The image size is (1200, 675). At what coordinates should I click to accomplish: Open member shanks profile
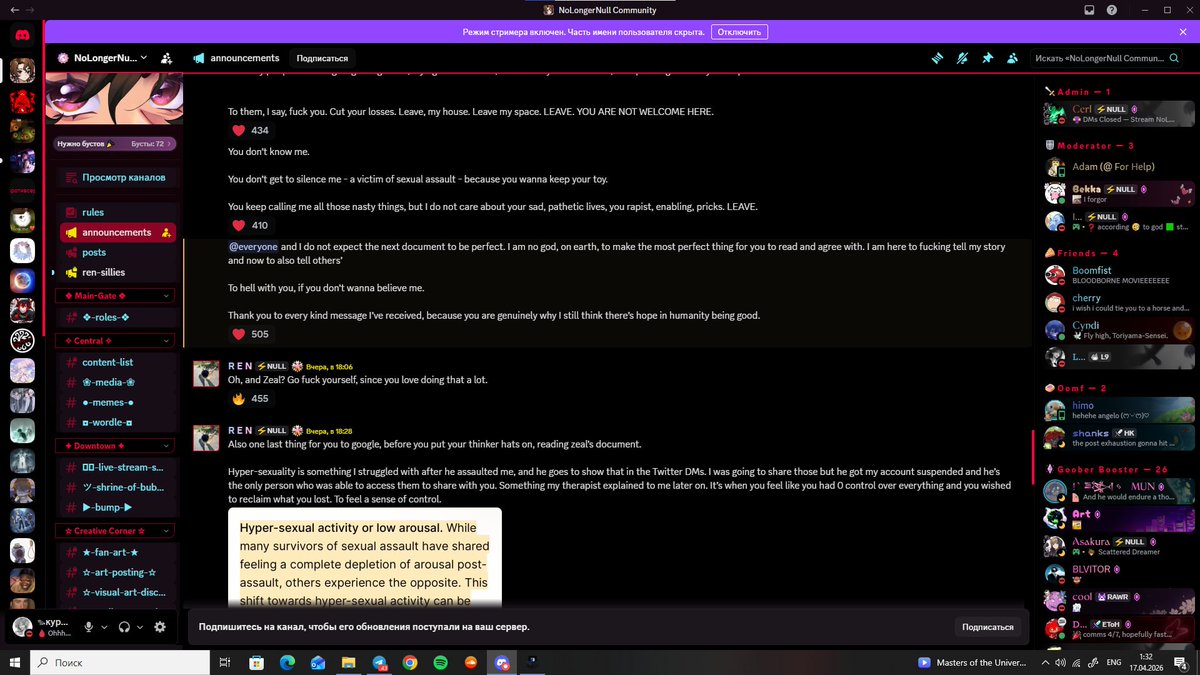[x=1117, y=437]
